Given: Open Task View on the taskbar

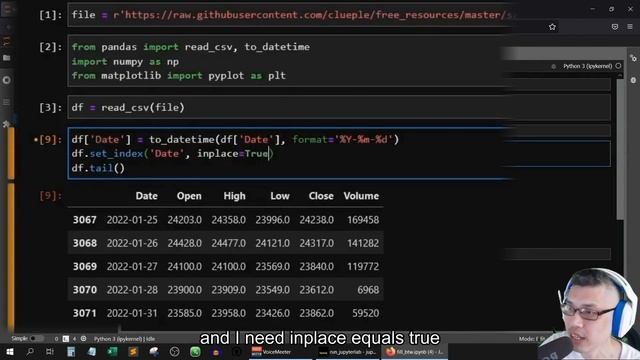Looking at the screenshot, I should coord(50,351).
